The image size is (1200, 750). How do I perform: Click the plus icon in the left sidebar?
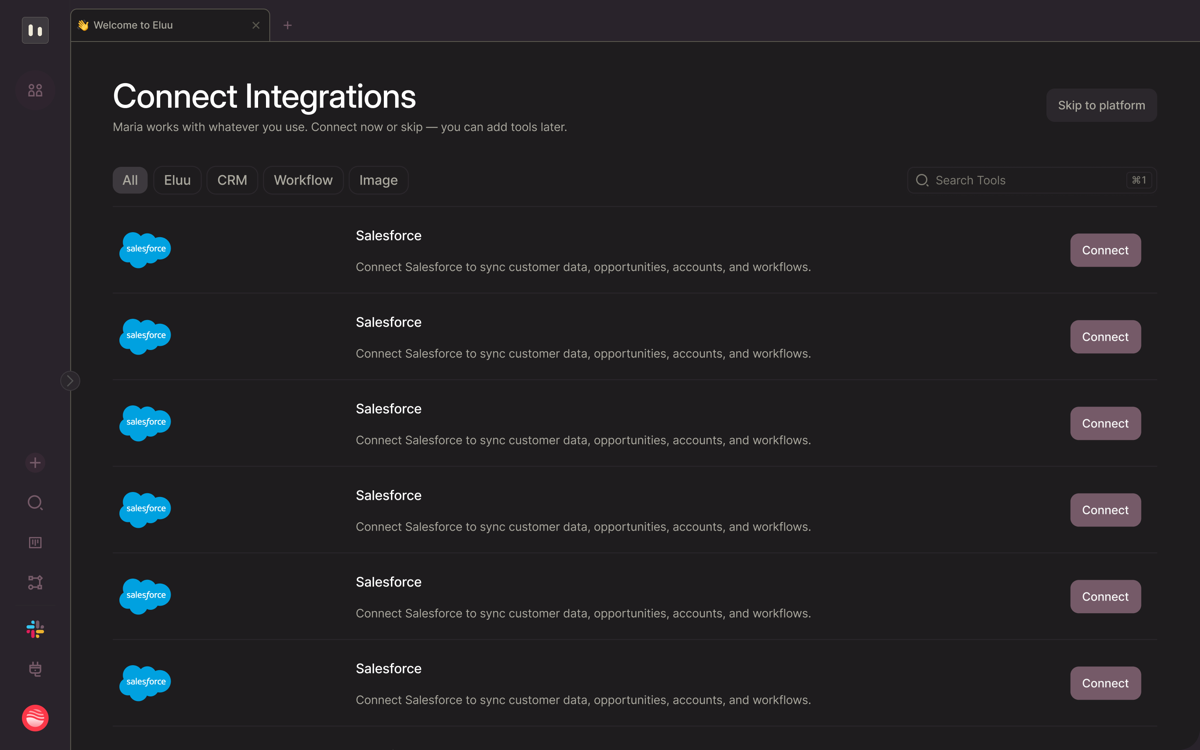pyautogui.click(x=35, y=463)
